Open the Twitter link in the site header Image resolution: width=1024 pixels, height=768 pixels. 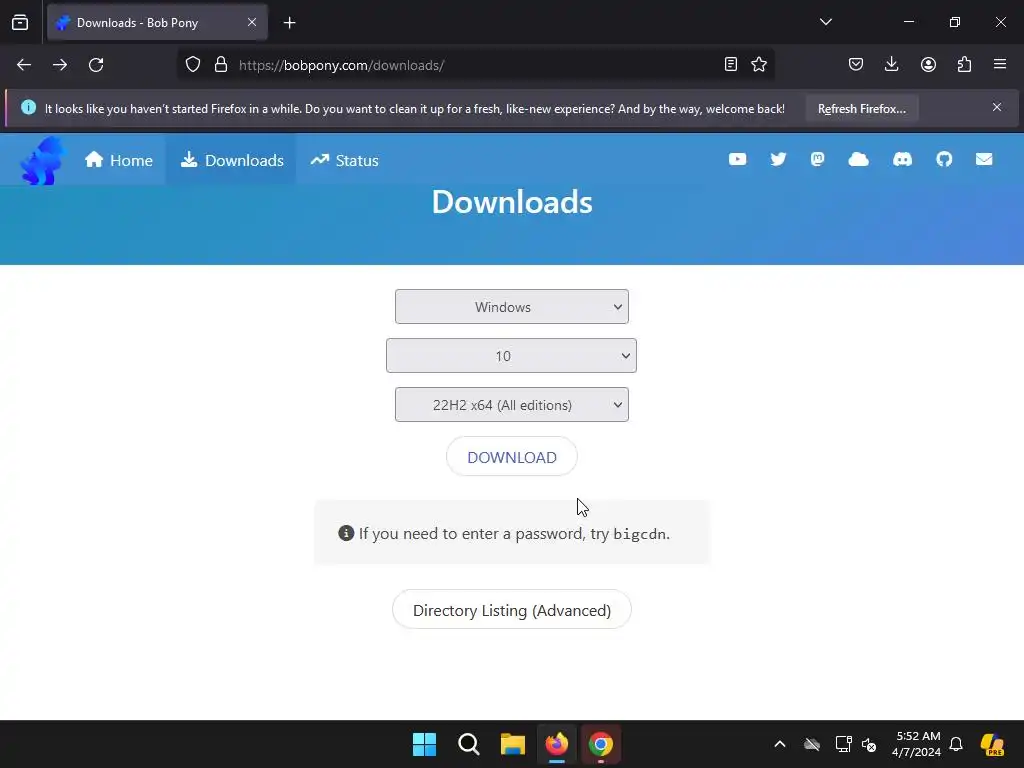tap(778, 159)
